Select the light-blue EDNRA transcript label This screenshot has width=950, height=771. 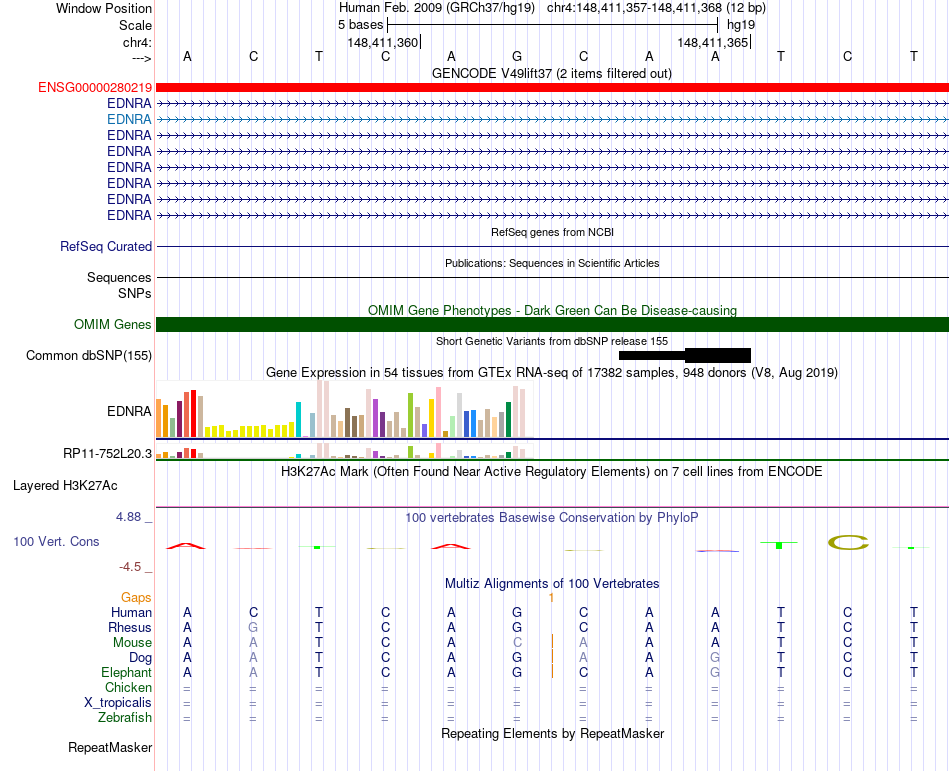129,119
